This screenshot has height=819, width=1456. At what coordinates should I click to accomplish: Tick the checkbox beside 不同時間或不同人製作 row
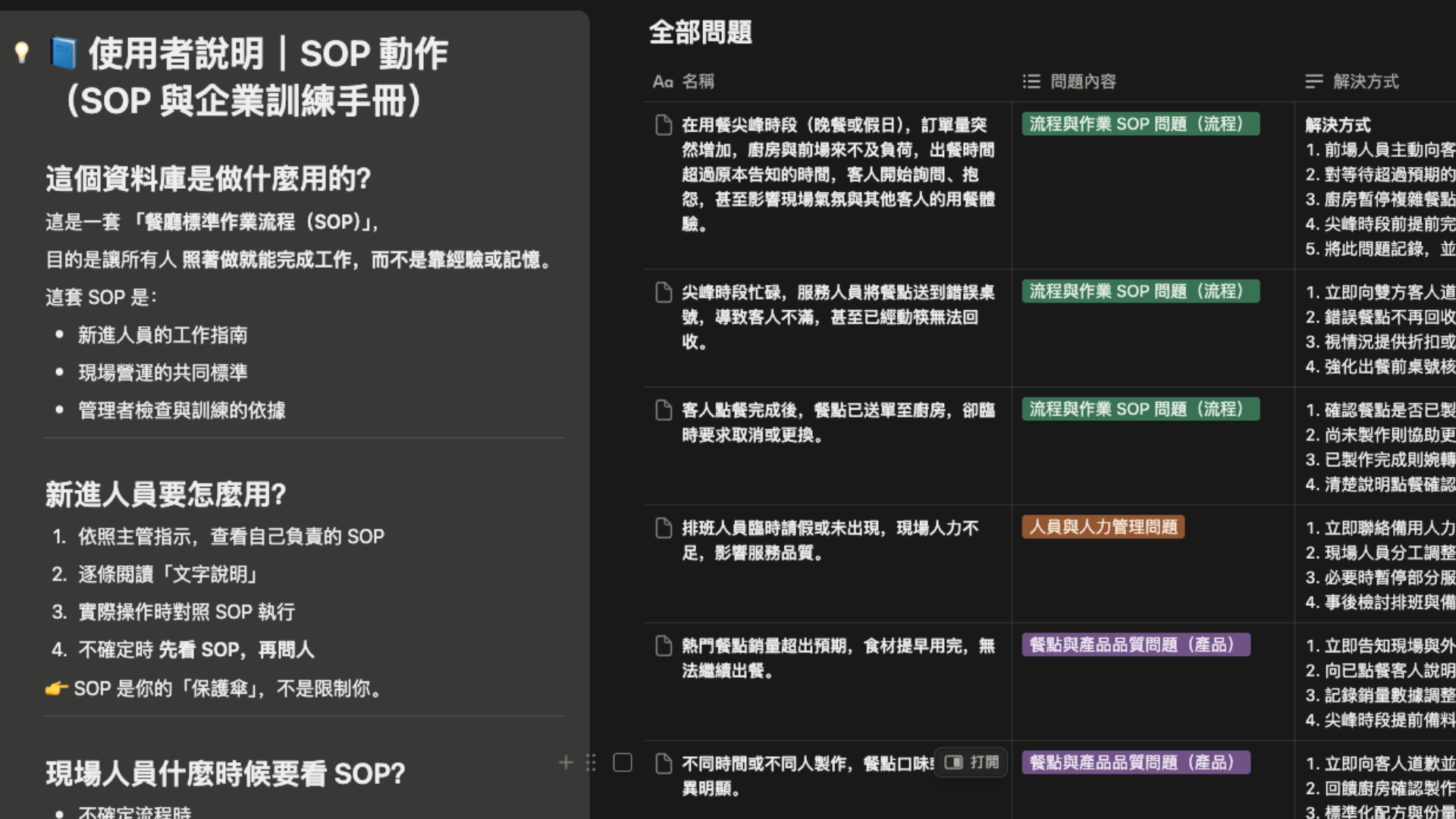coord(623,762)
